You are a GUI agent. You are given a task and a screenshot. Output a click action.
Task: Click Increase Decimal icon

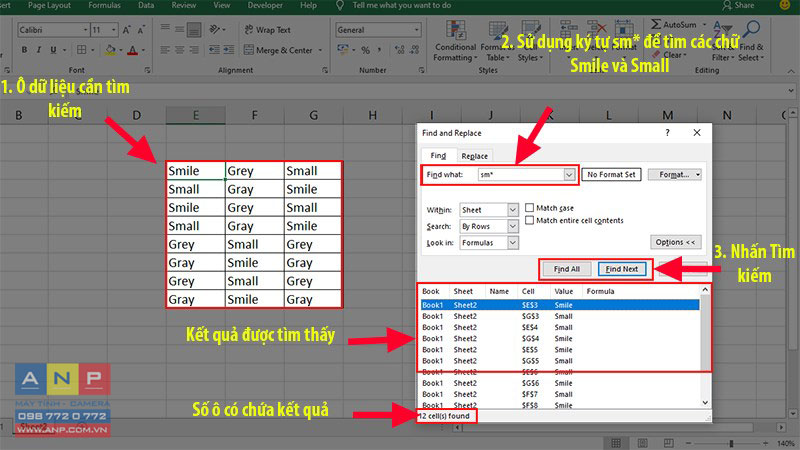[x=399, y=50]
